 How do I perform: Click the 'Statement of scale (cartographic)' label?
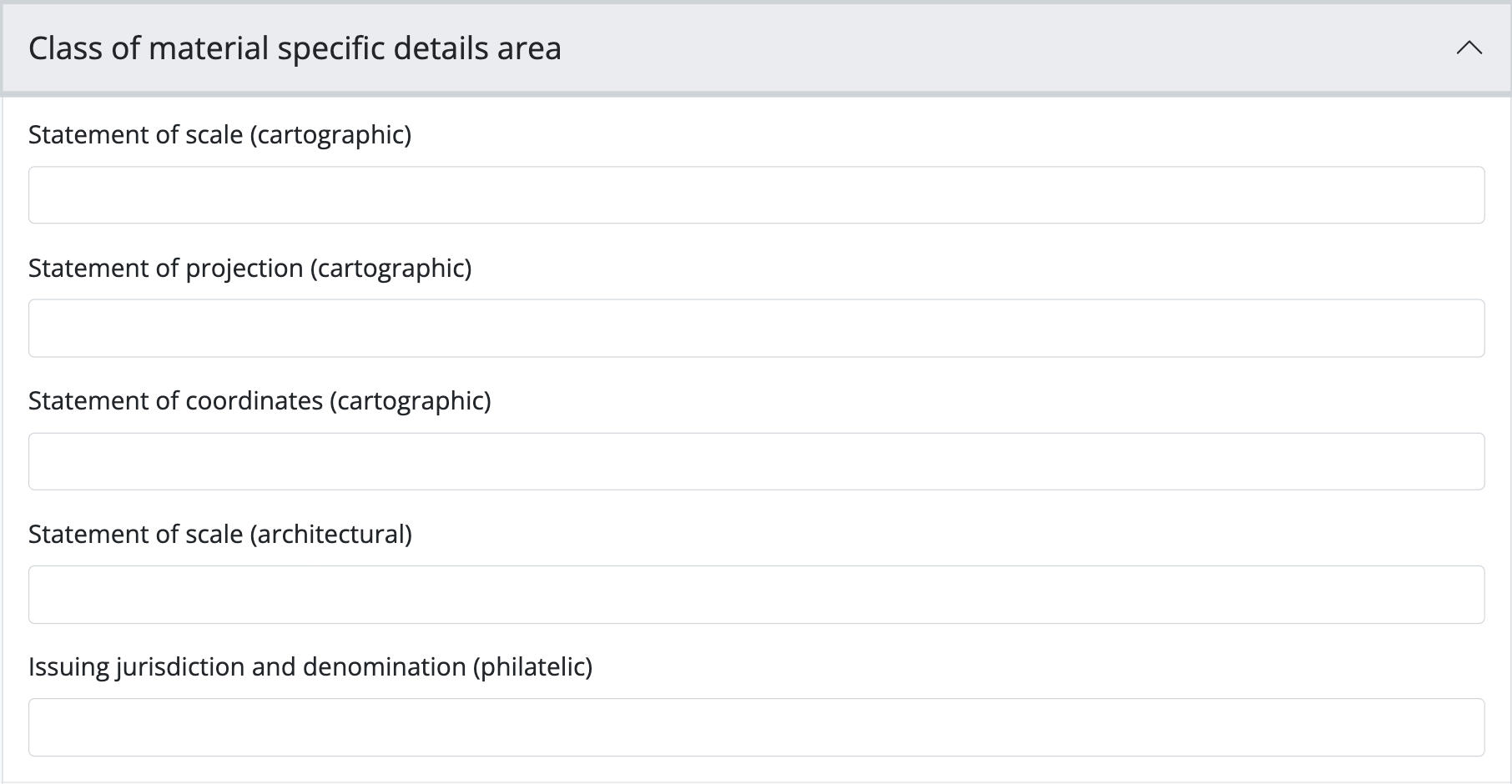pos(219,135)
